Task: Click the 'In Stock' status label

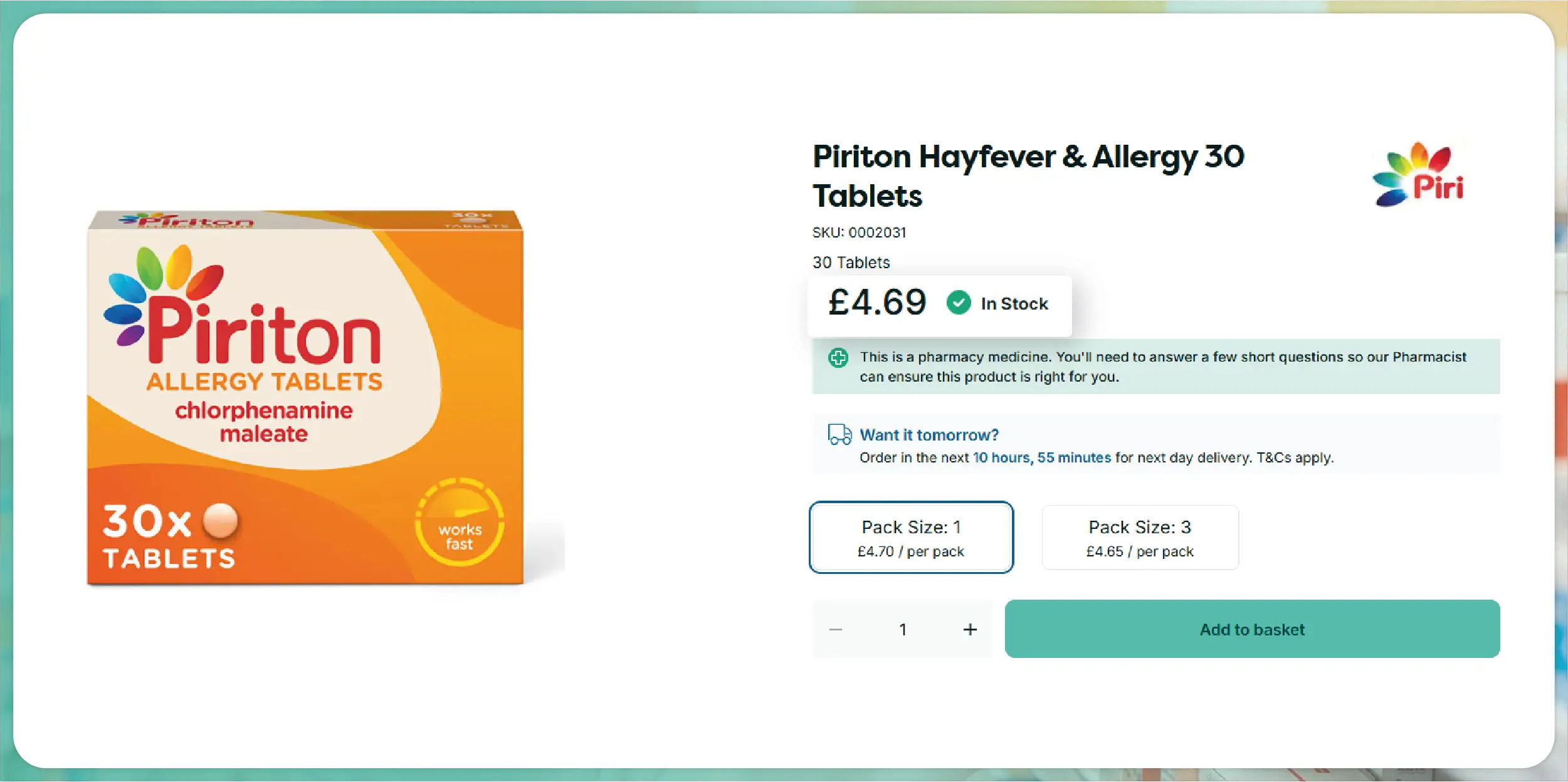Action: pyautogui.click(x=1014, y=304)
